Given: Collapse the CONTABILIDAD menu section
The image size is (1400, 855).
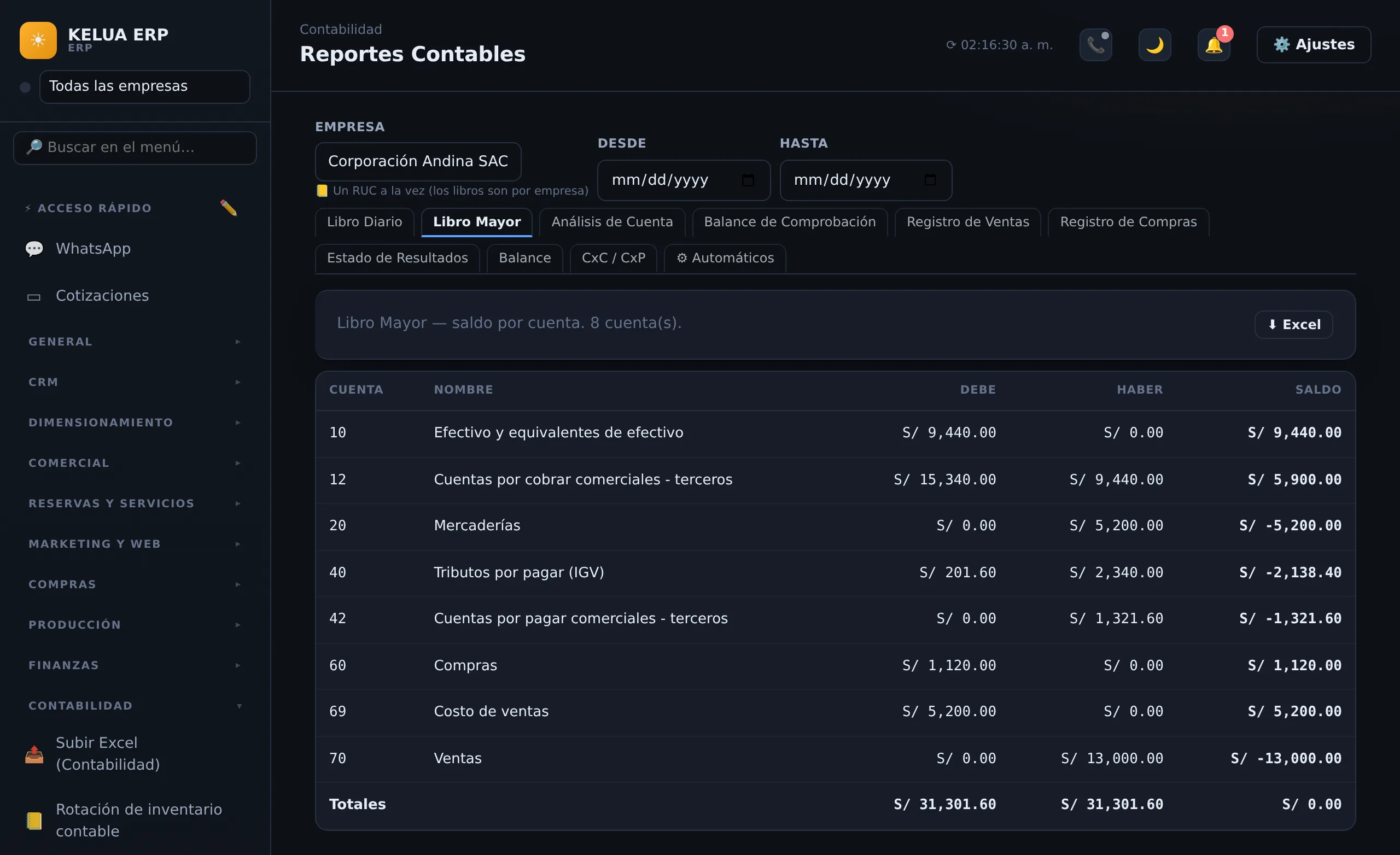Looking at the screenshot, I should (135, 706).
